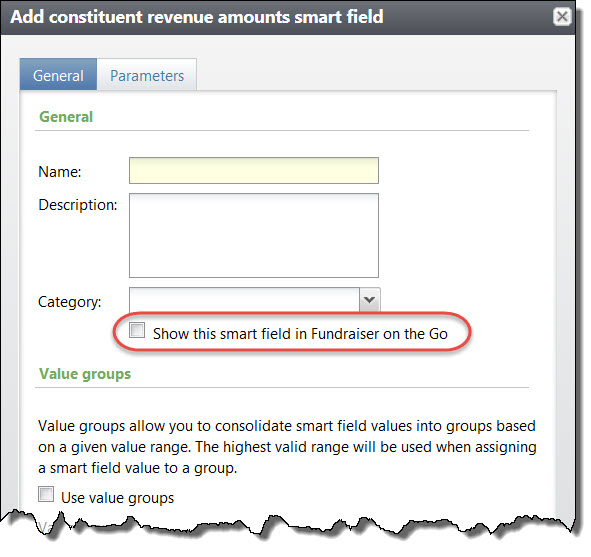This screenshot has height=557, width=591.
Task: Click the Fundraiser on the Go label text
Action: pos(379,334)
